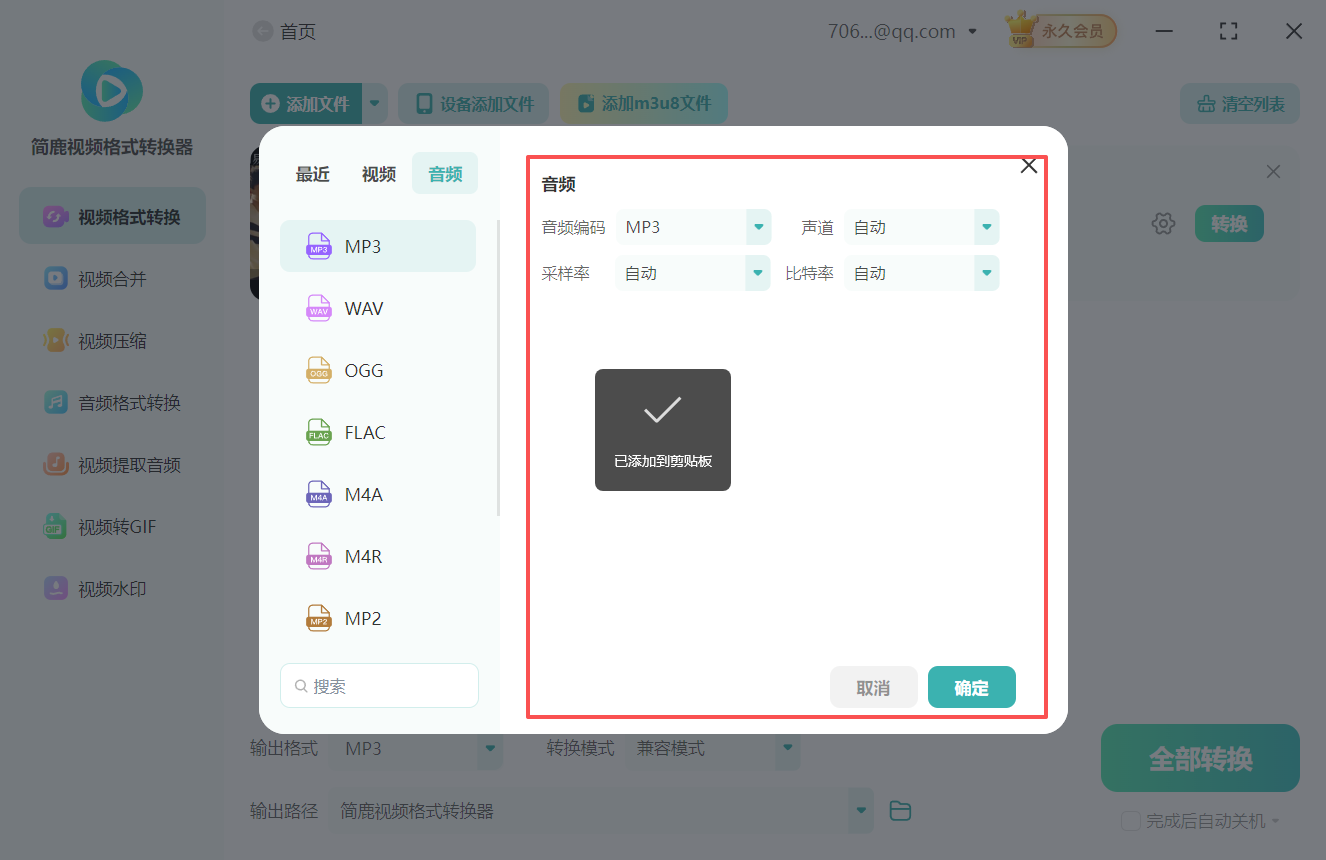Switch to the 最近 tab
Screen dimensions: 1326x860
312,173
